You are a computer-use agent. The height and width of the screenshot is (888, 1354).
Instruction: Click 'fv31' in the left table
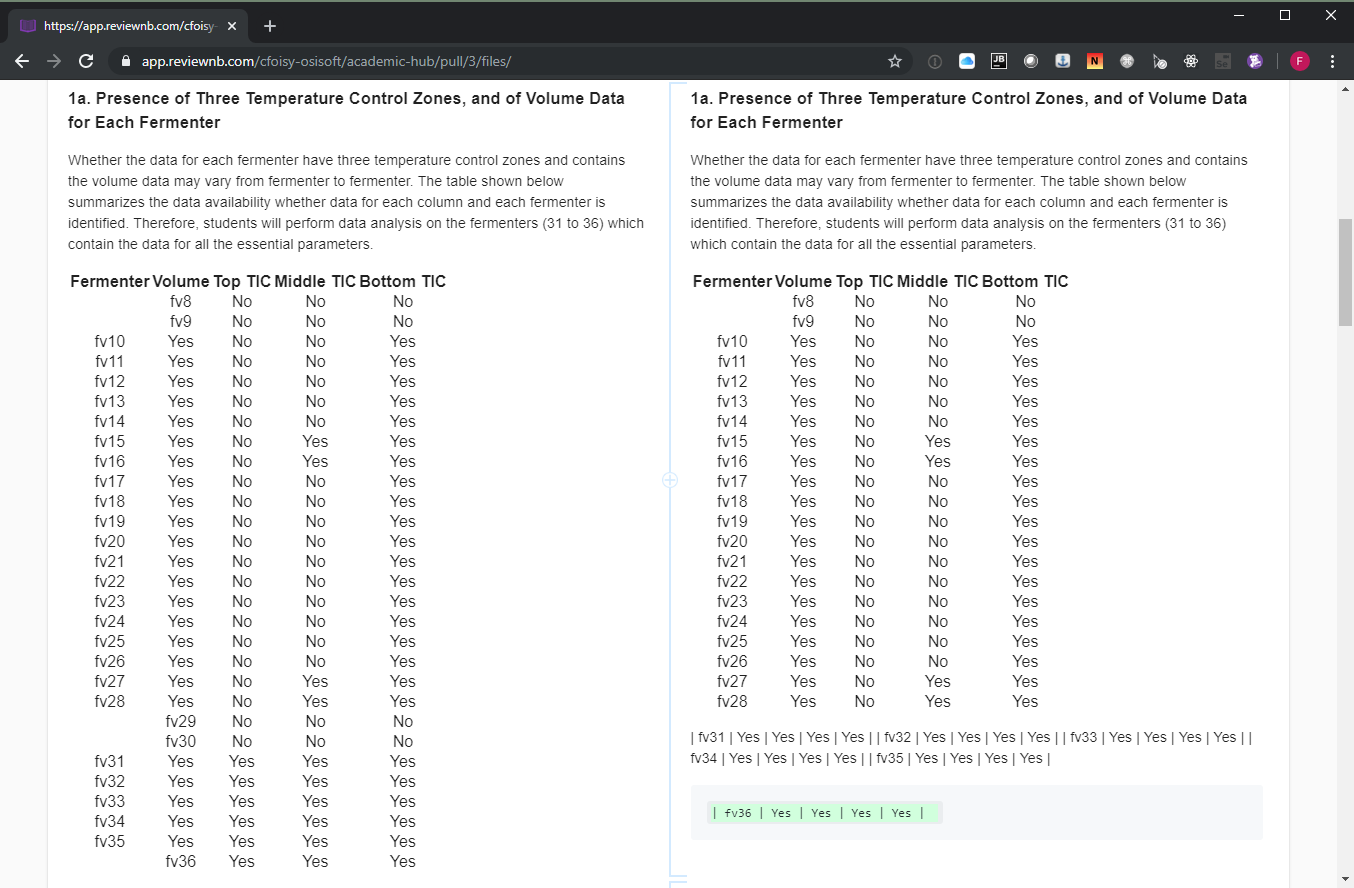coord(110,761)
